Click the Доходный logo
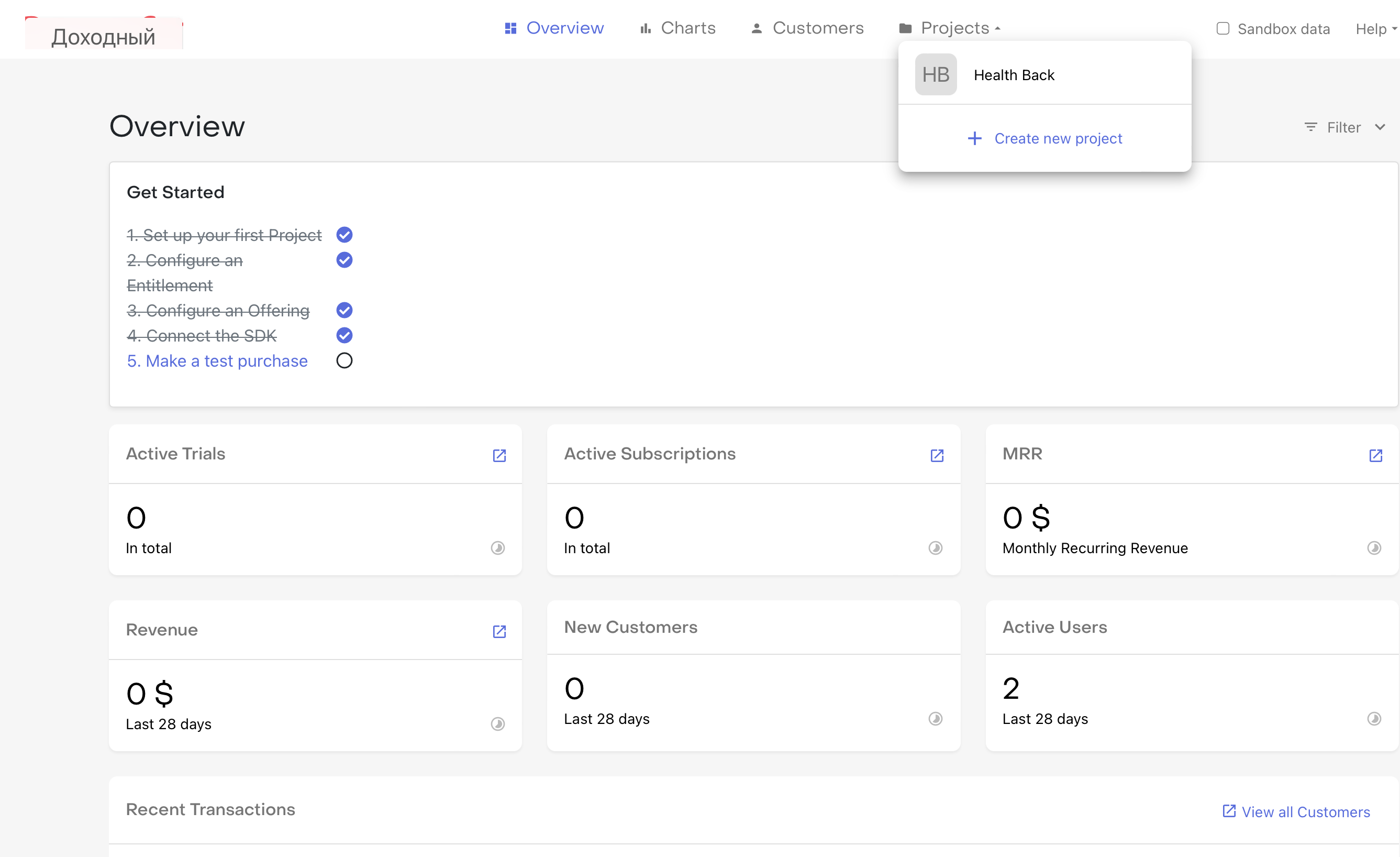The width and height of the screenshot is (1400, 857). tap(104, 34)
